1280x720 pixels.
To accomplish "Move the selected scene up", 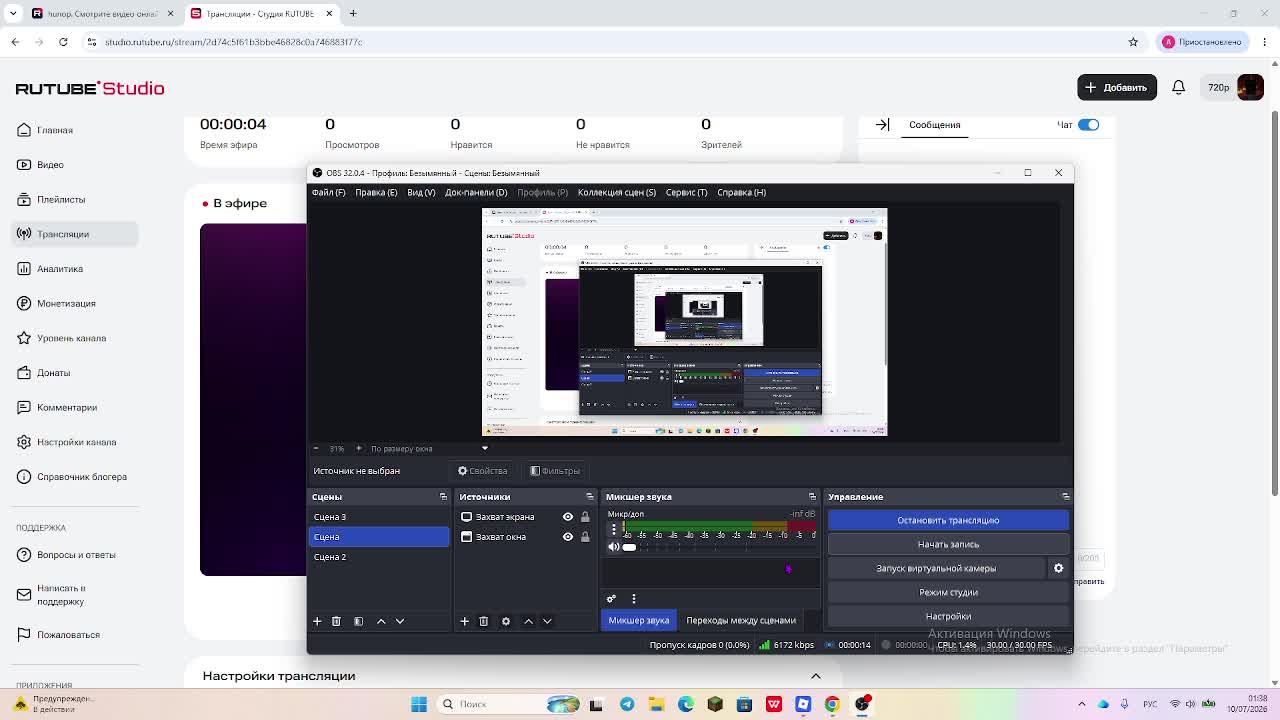I will [x=381, y=621].
